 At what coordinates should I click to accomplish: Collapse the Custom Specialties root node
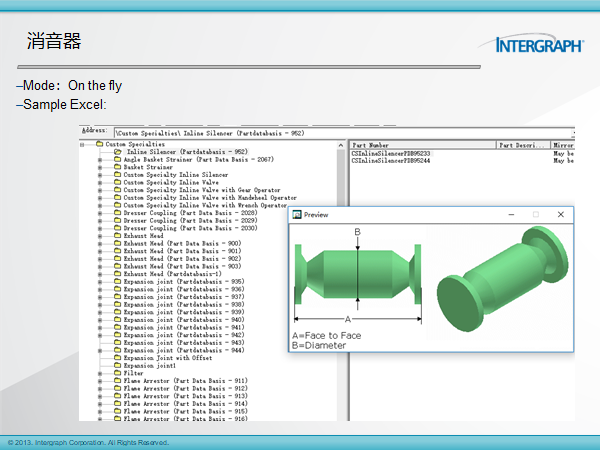pos(82,145)
